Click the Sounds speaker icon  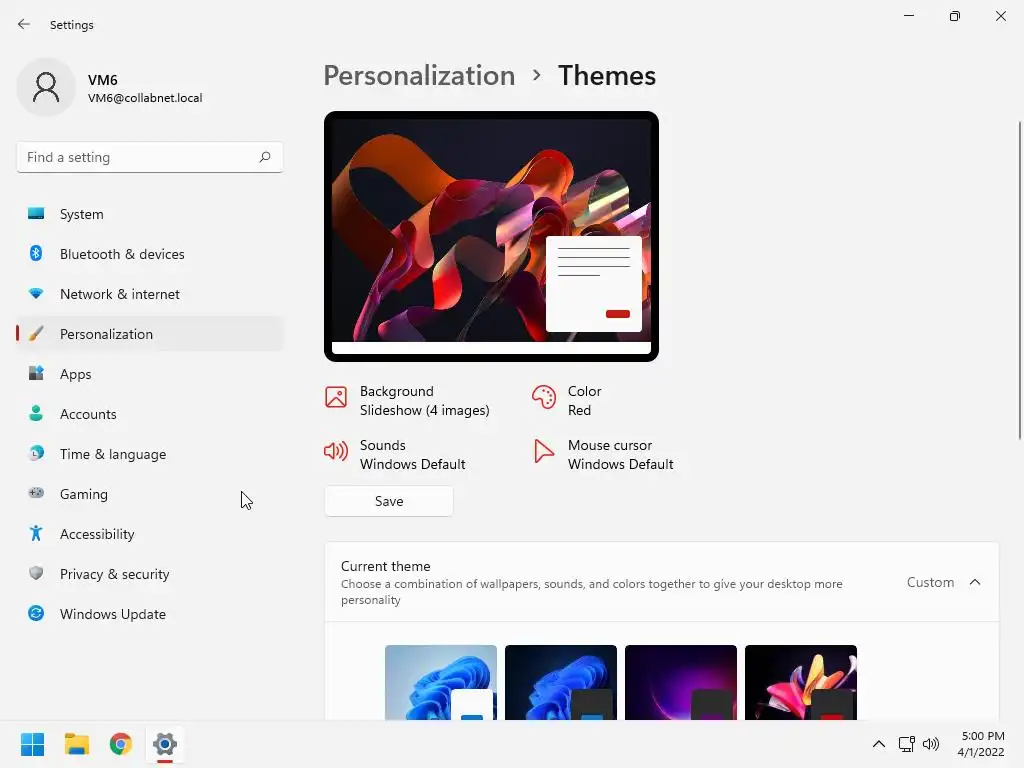coord(336,451)
